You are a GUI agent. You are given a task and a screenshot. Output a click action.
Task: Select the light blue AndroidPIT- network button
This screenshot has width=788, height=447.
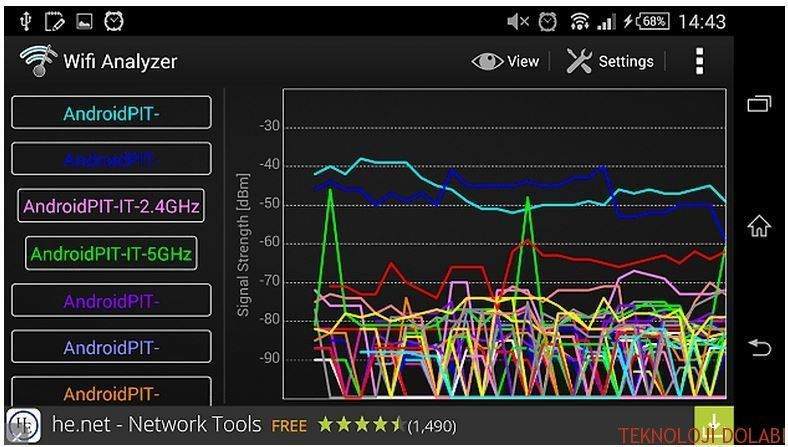tap(111, 347)
